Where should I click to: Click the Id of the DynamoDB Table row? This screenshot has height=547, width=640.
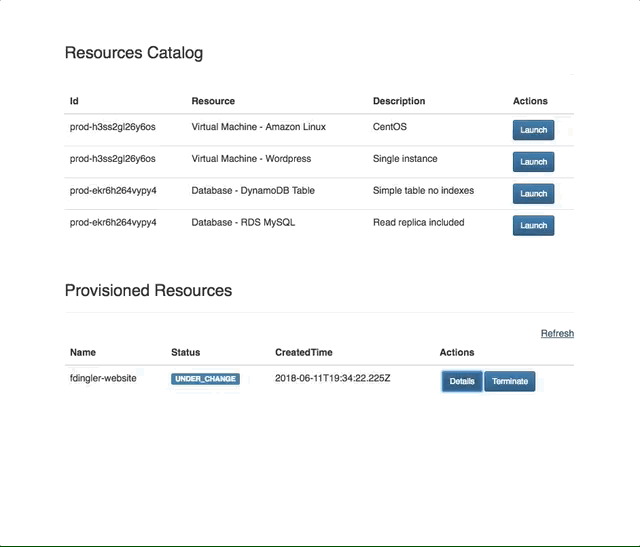(113, 191)
